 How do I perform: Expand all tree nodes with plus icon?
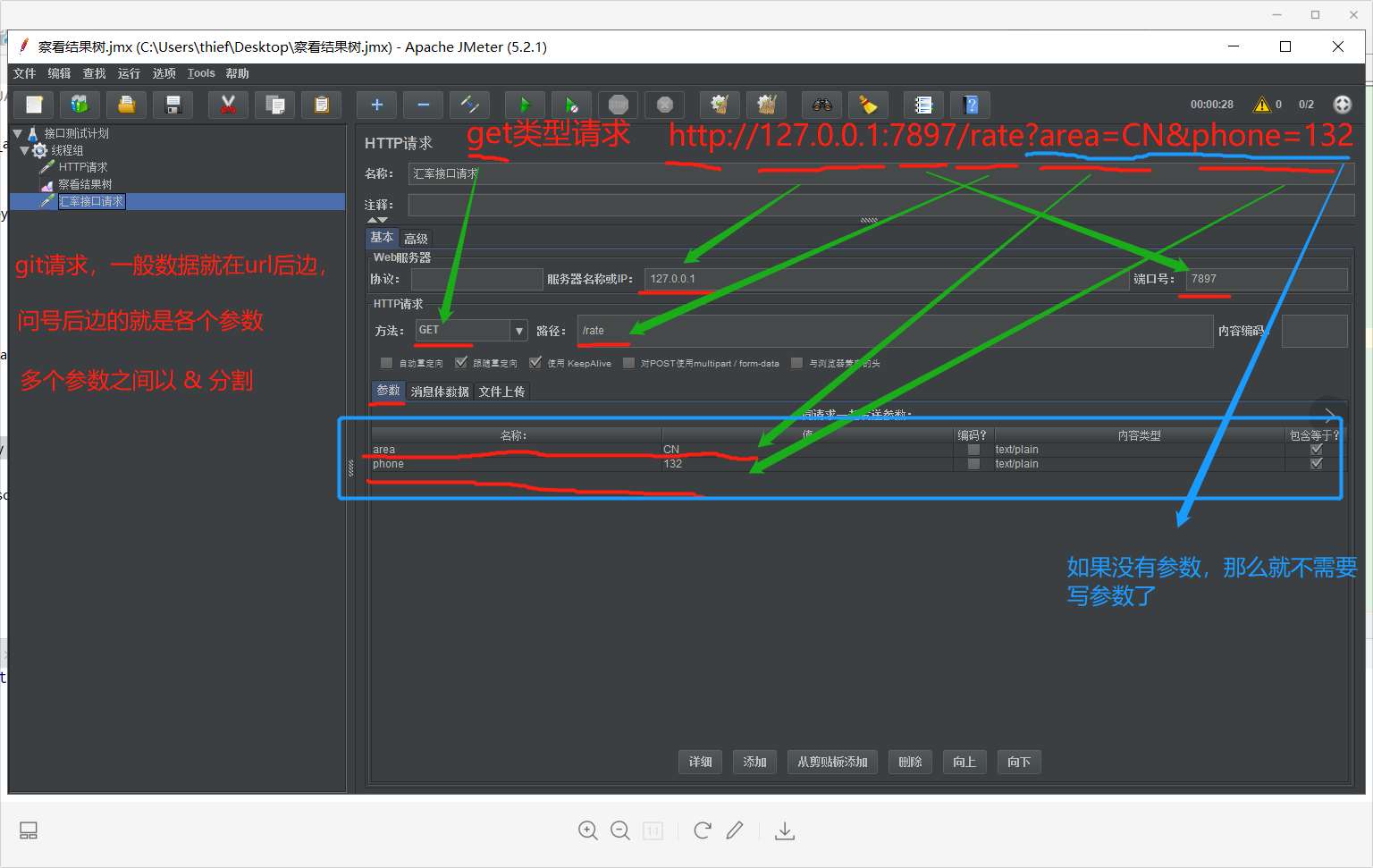[x=377, y=105]
